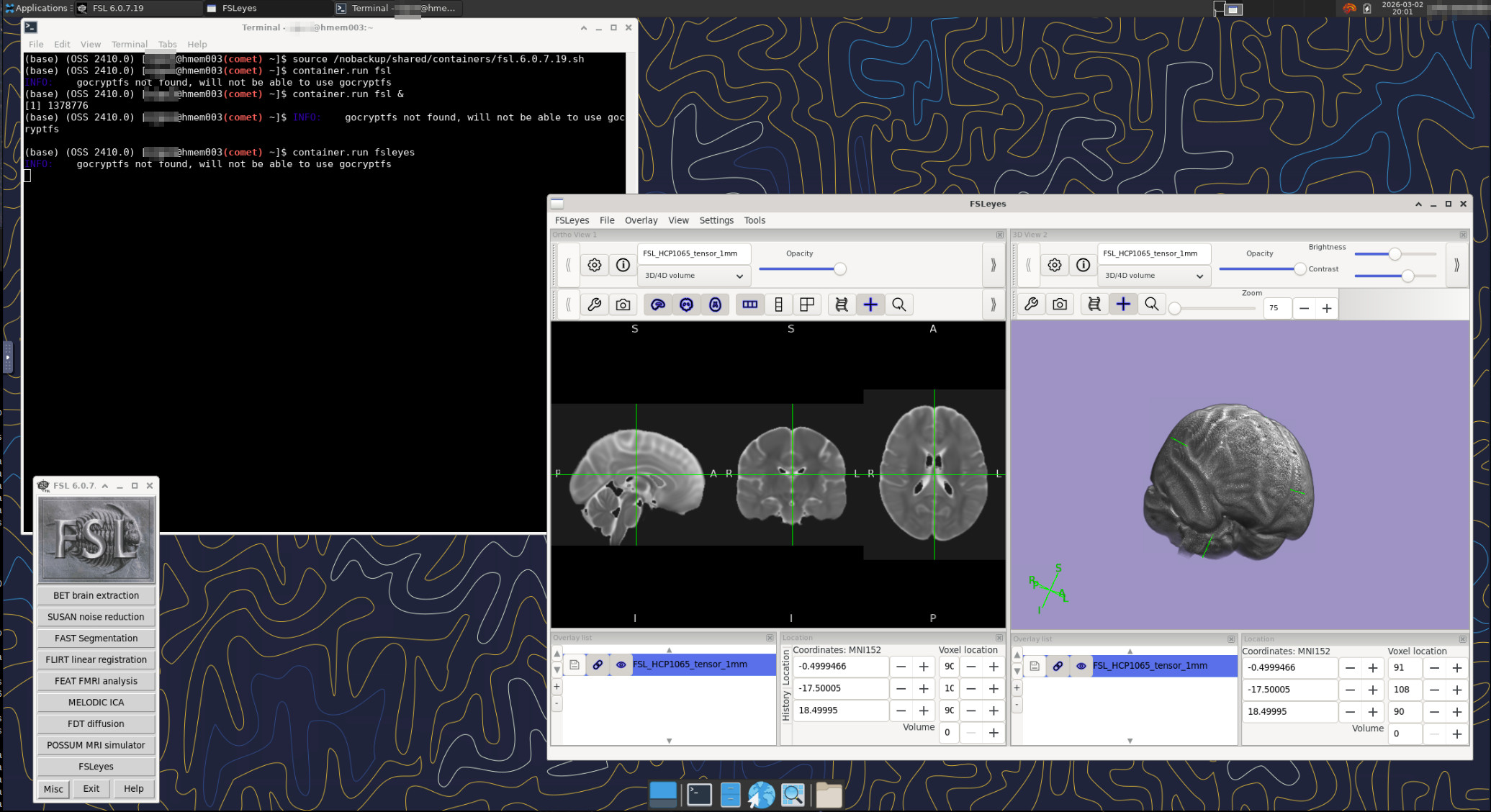The width and height of the screenshot is (1491, 812).
Task: Toggle the axial canvas in the Ortho View
Action: tap(715, 304)
